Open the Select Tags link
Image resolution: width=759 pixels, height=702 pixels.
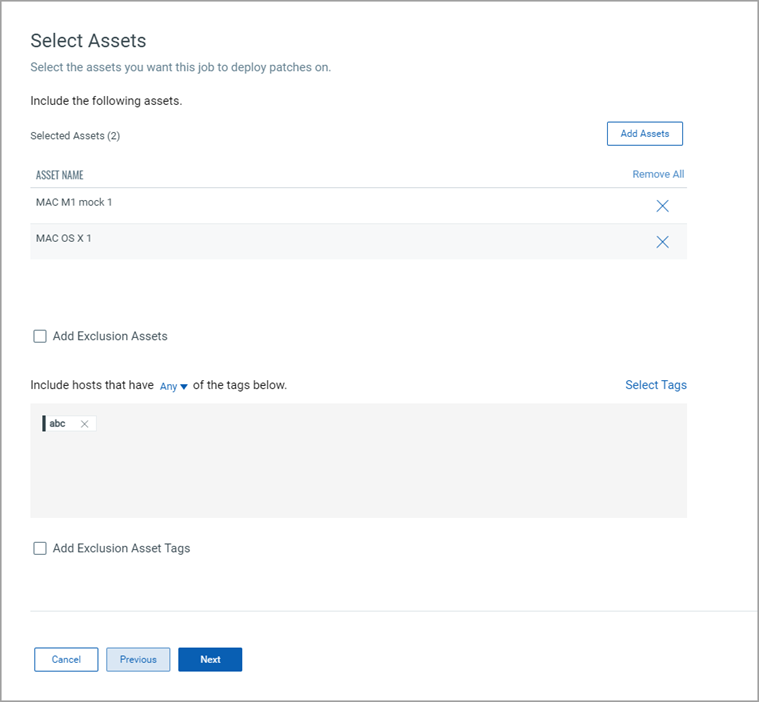655,385
